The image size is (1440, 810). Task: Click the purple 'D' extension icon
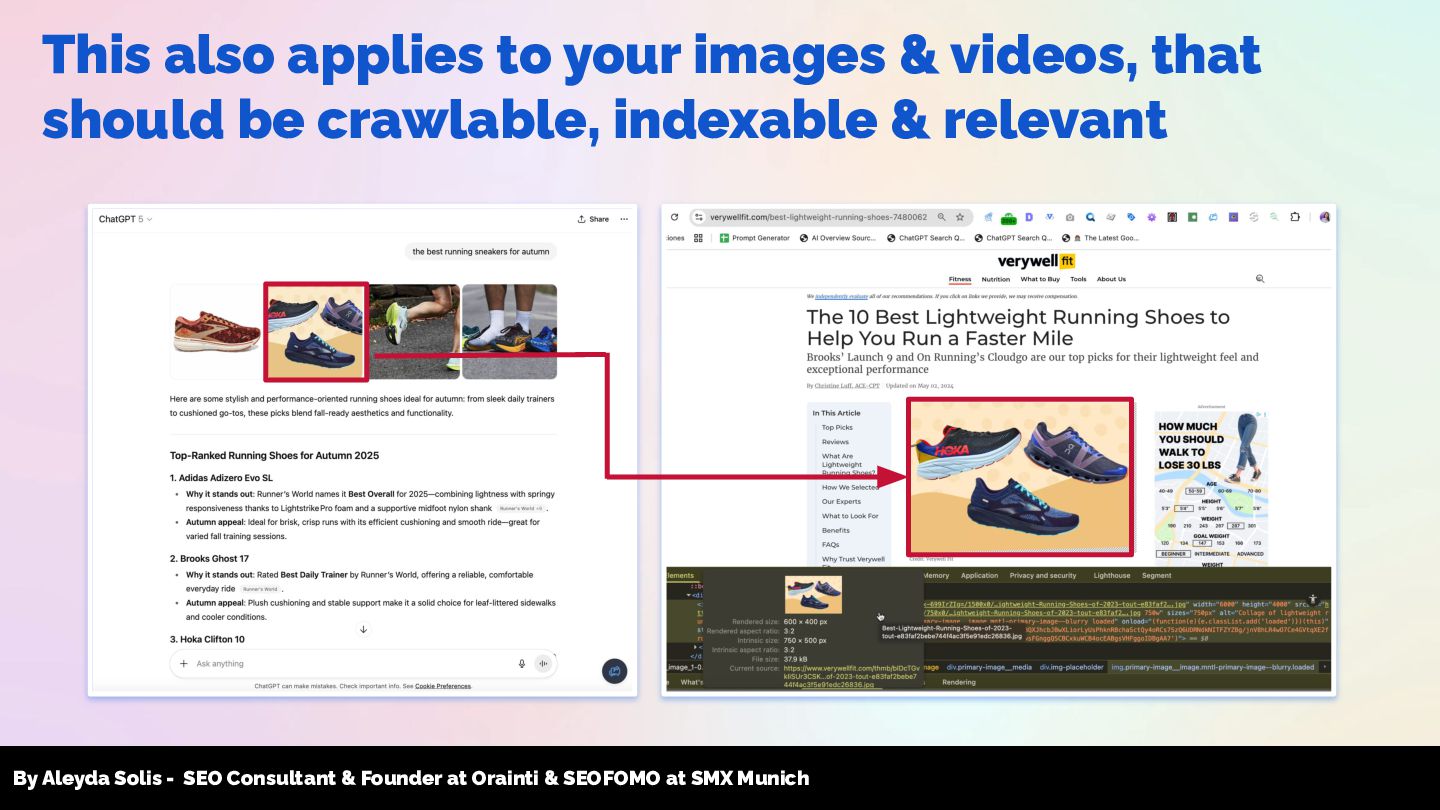tap(1029, 217)
